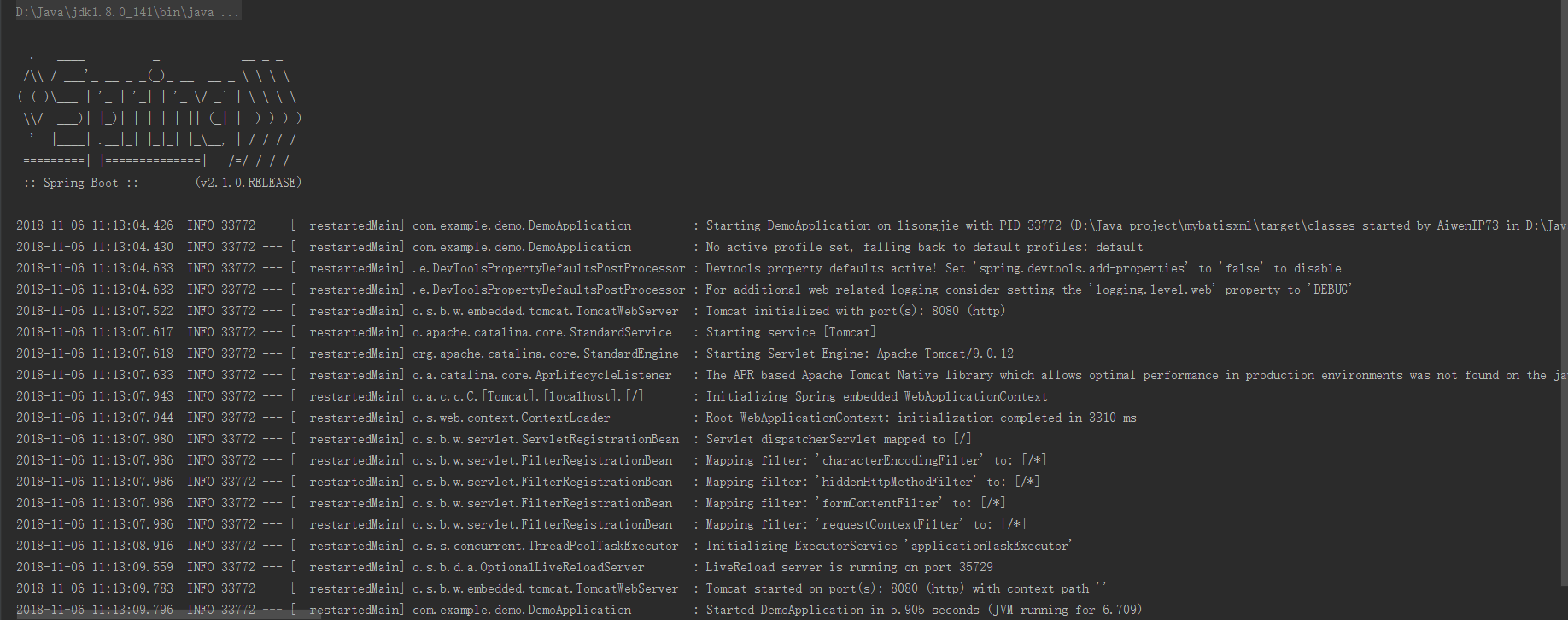Click logger 'o.s.web.context.ContextLoader'
The height and width of the screenshot is (620, 1568).
click(512, 418)
